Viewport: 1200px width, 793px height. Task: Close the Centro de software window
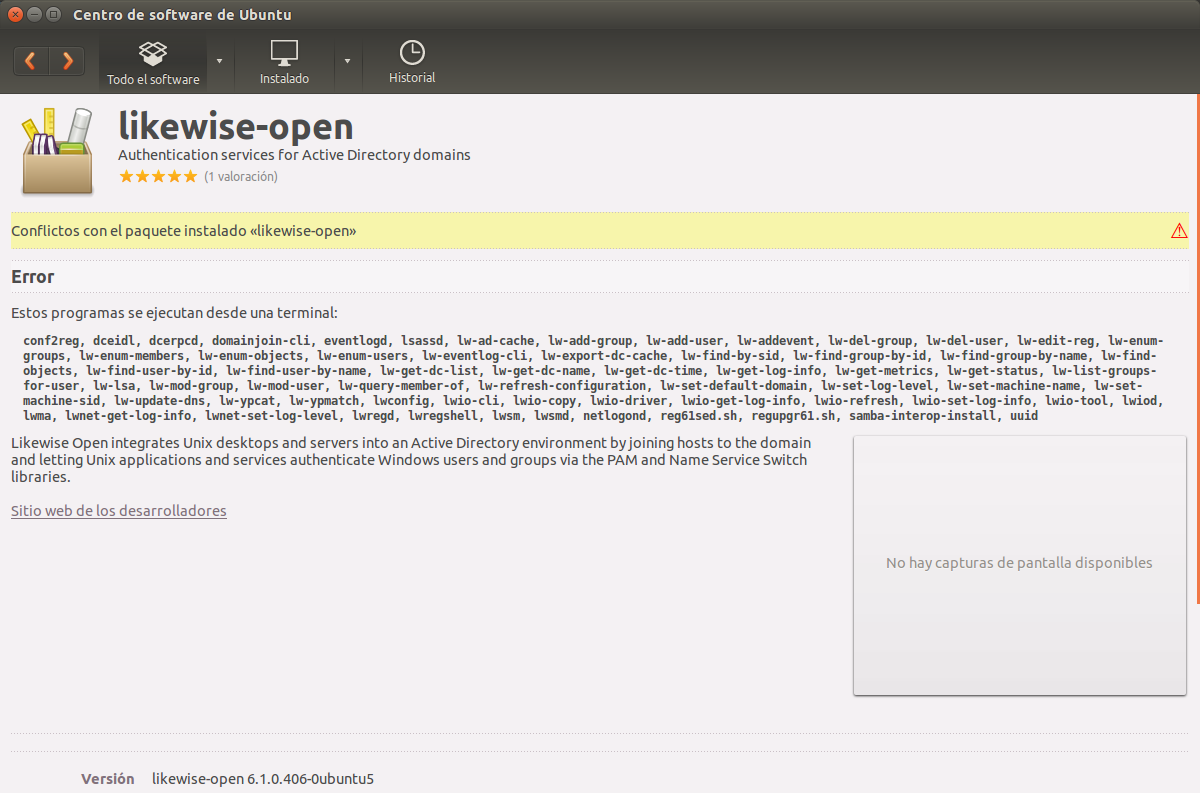(x=14, y=15)
